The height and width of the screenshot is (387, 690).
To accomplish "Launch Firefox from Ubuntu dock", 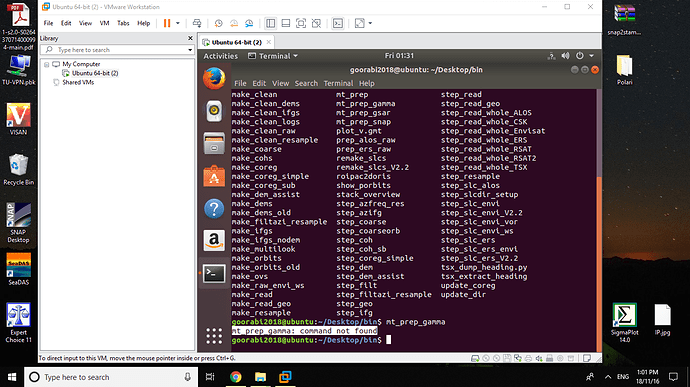I will pos(214,78).
